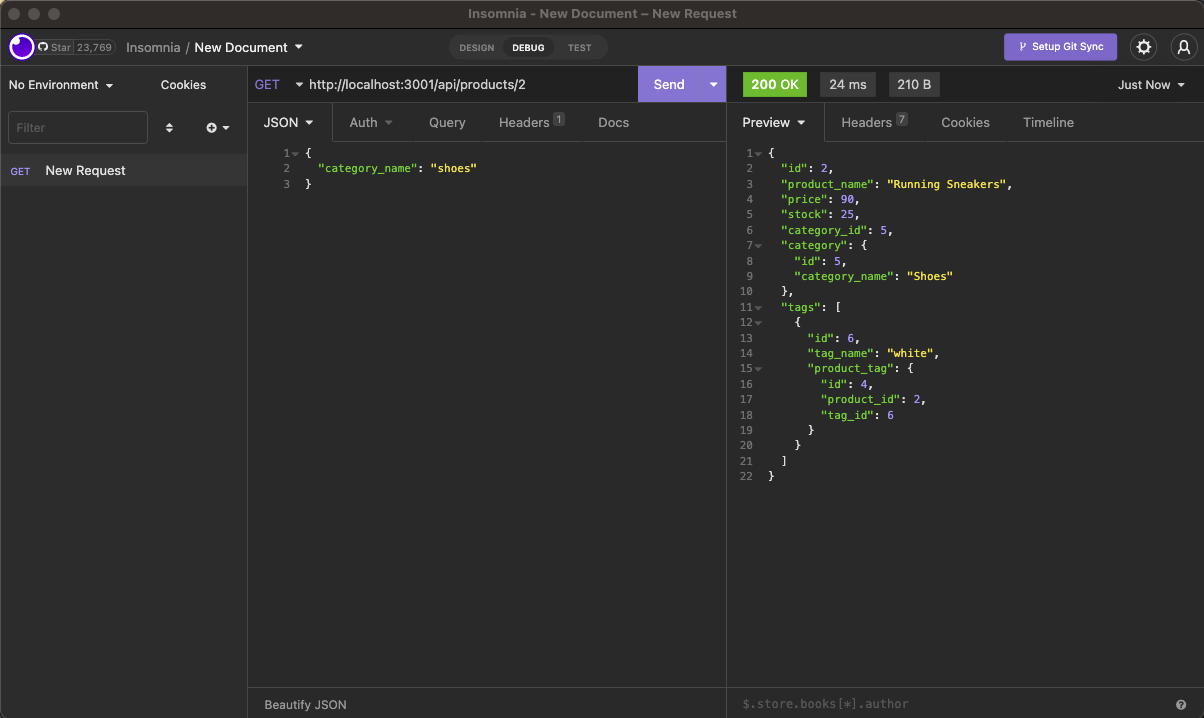Viewport: 1204px width, 718px height.
Task: Click Beautify JSON below the body editor
Action: [x=304, y=705]
